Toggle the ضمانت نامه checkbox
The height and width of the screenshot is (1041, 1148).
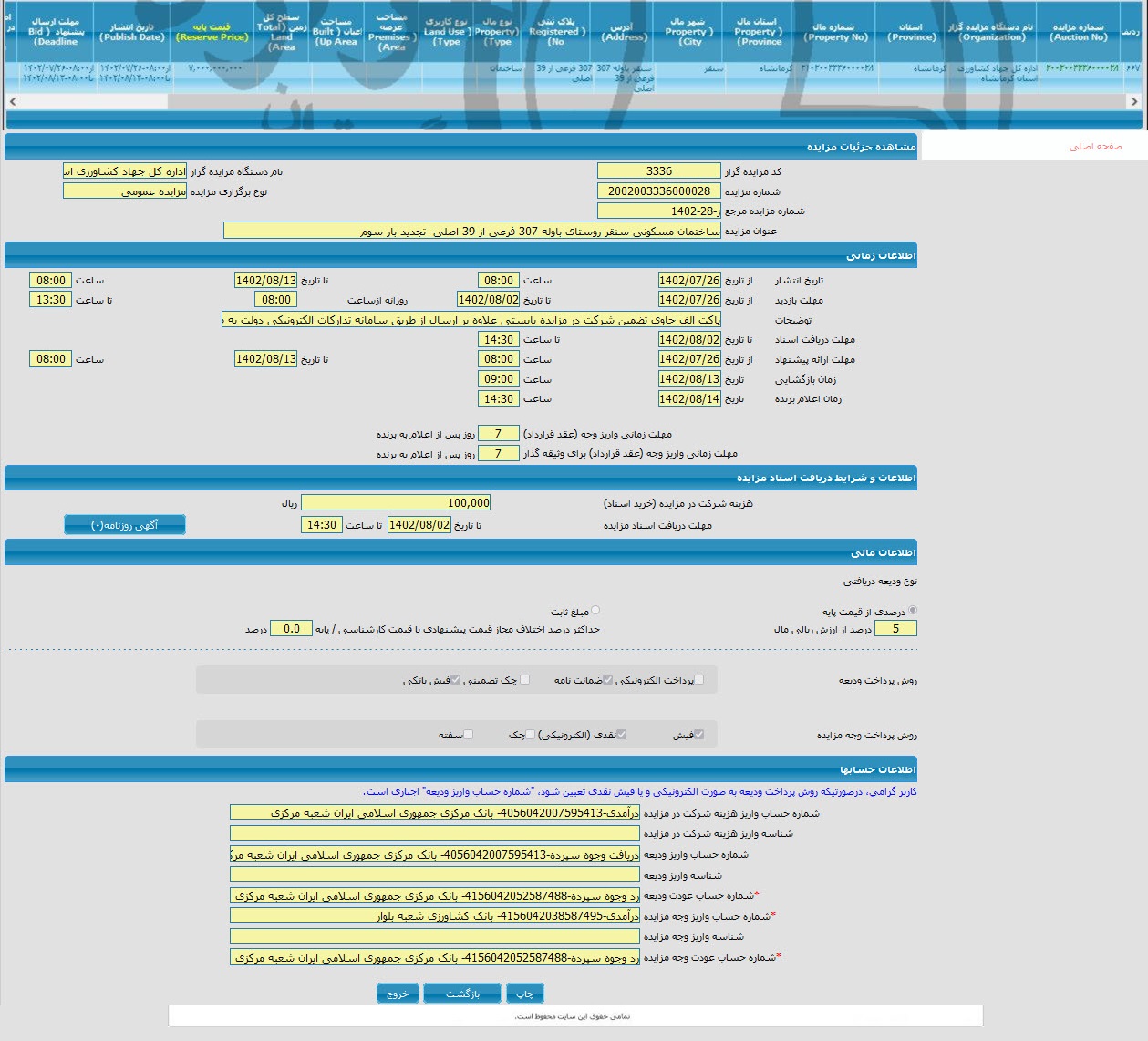click(x=607, y=679)
